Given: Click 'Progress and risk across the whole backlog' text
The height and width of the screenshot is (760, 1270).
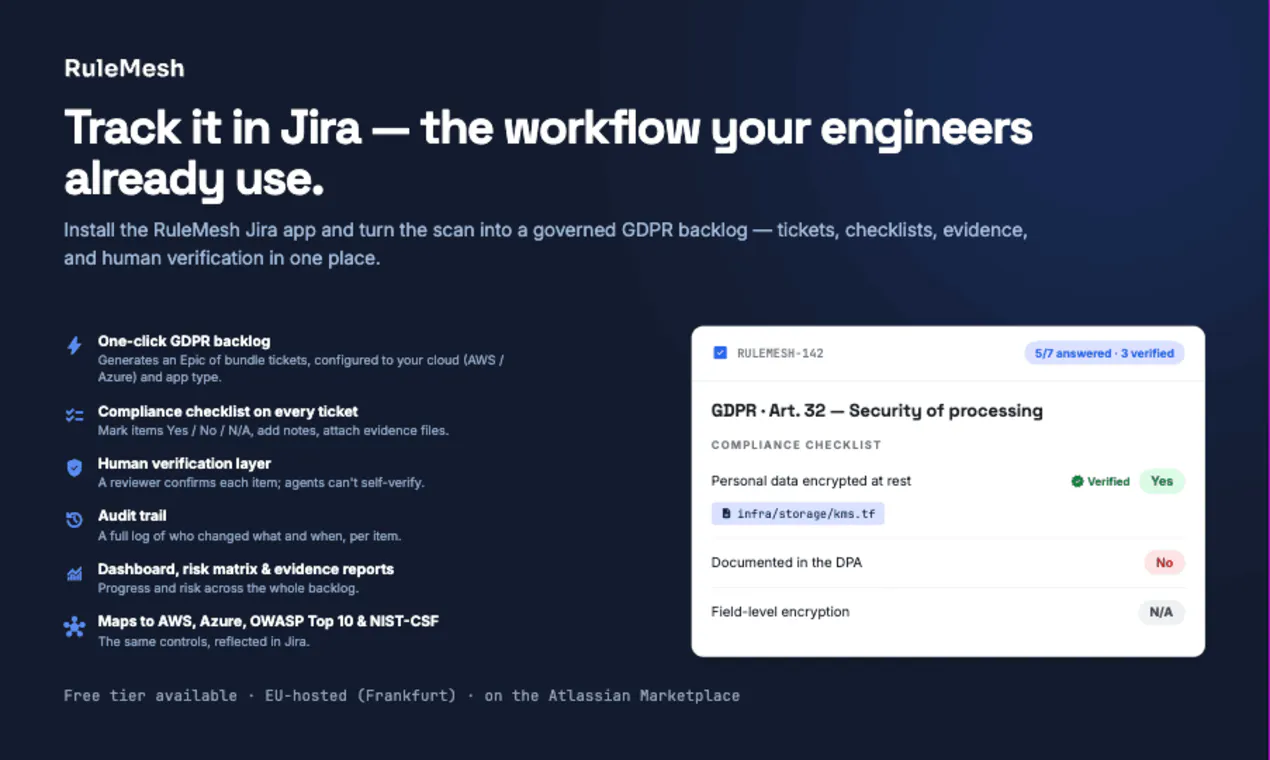Looking at the screenshot, I should (x=228, y=588).
